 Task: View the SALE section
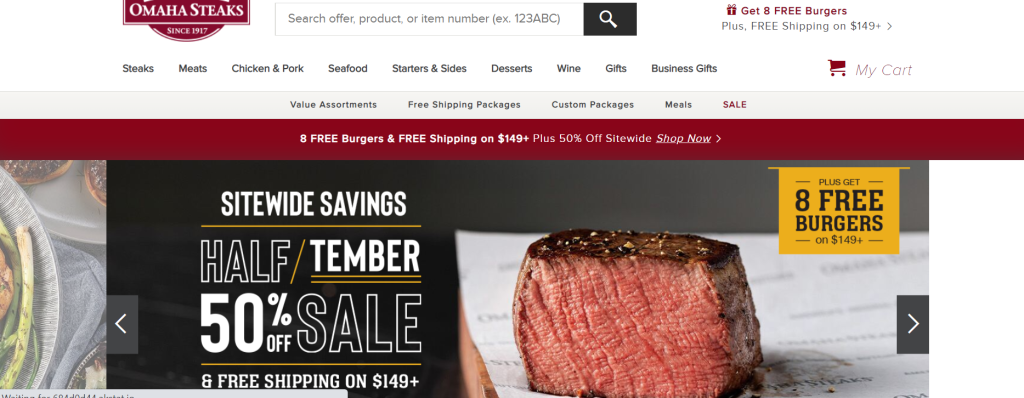[x=734, y=105]
